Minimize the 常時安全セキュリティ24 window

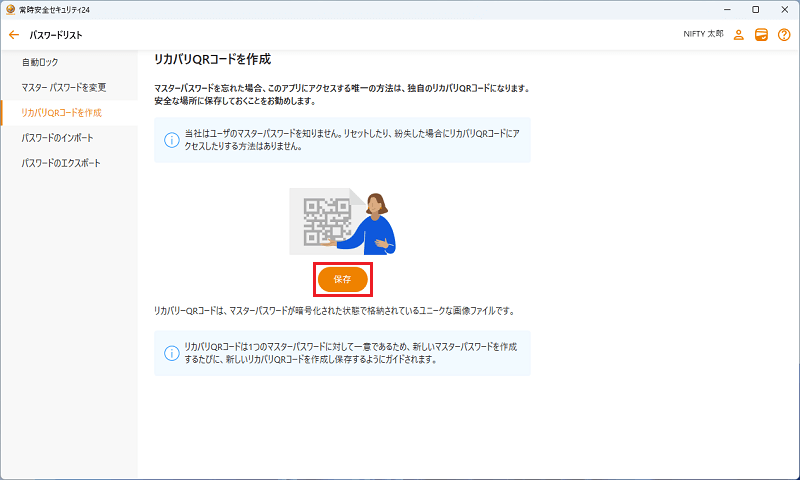click(728, 10)
